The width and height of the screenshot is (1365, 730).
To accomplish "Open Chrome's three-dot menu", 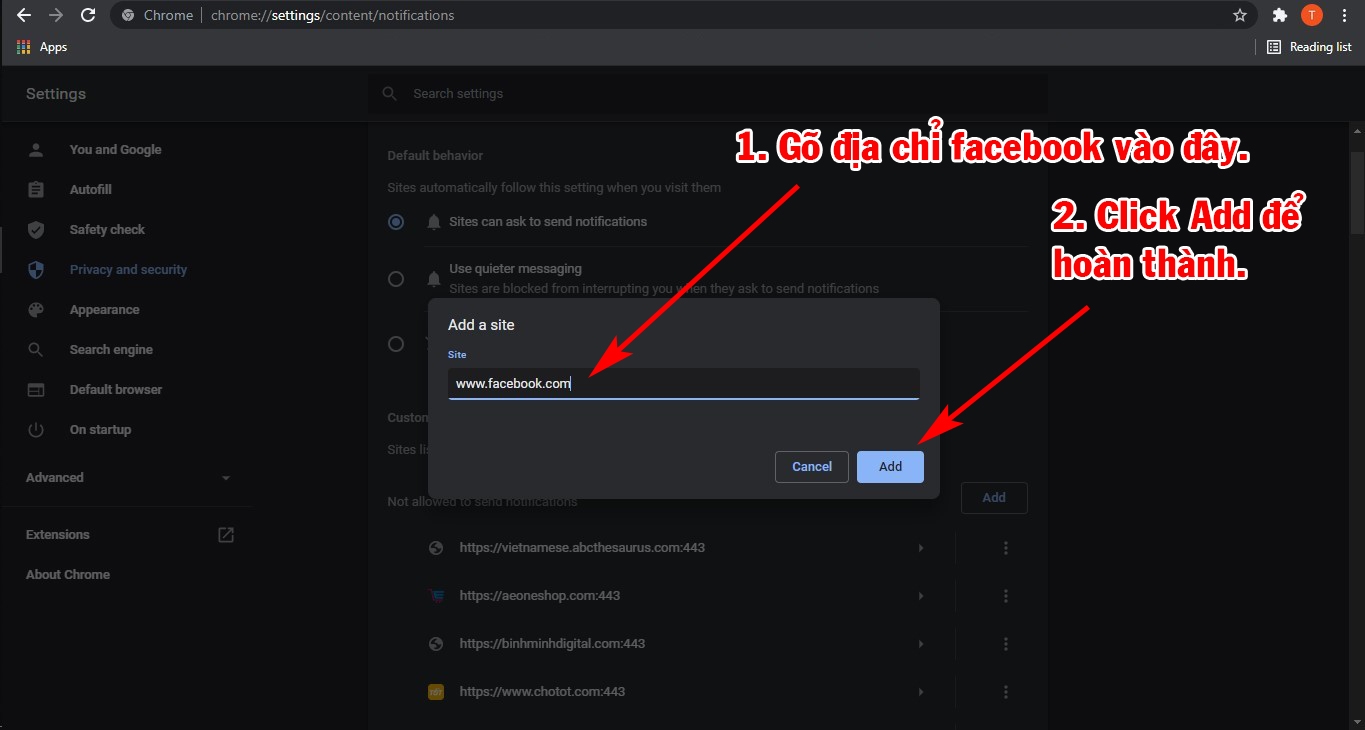I will (1344, 15).
